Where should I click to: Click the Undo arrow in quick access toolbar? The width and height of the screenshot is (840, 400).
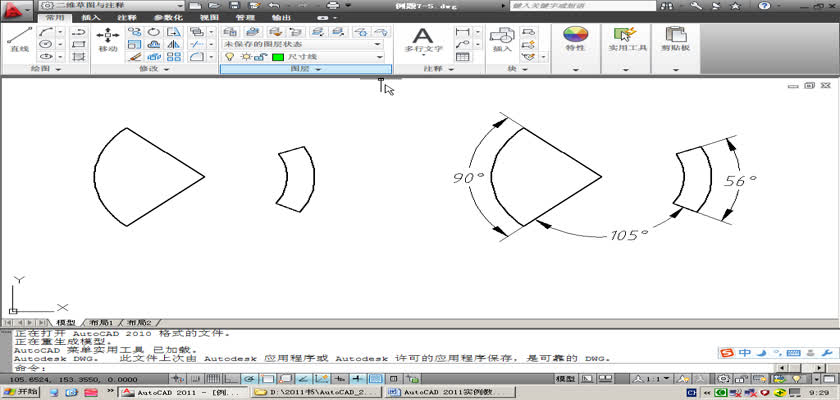274,5
